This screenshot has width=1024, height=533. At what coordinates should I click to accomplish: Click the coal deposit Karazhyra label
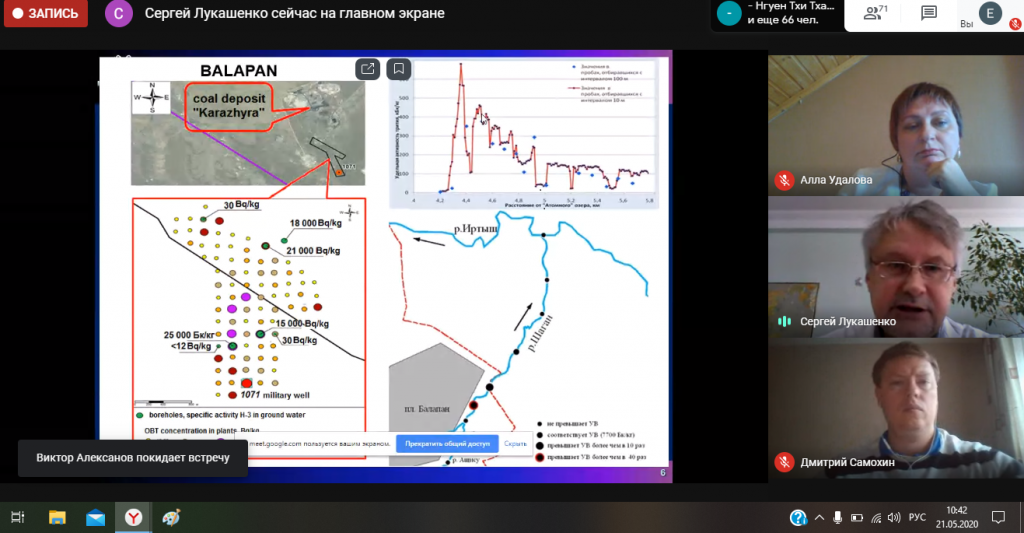(x=229, y=106)
